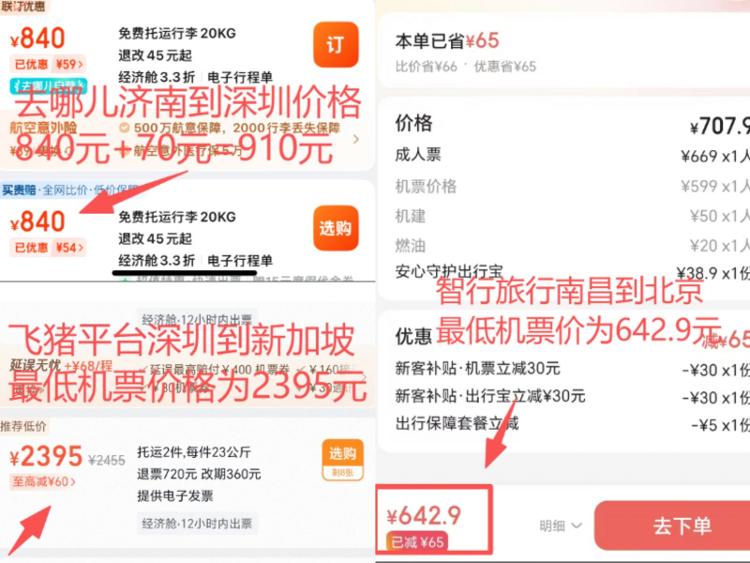750x563 pixels.
Task: Select the 延误无忧 add-on option
Action: coord(36,366)
